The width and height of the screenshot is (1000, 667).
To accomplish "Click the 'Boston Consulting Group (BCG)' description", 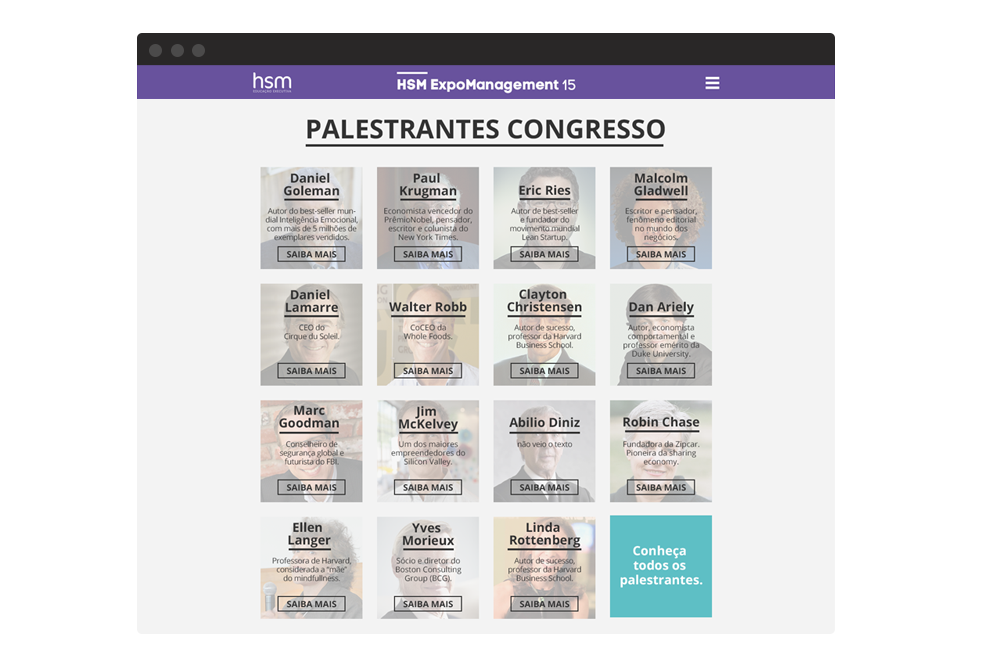I will [x=428, y=570].
